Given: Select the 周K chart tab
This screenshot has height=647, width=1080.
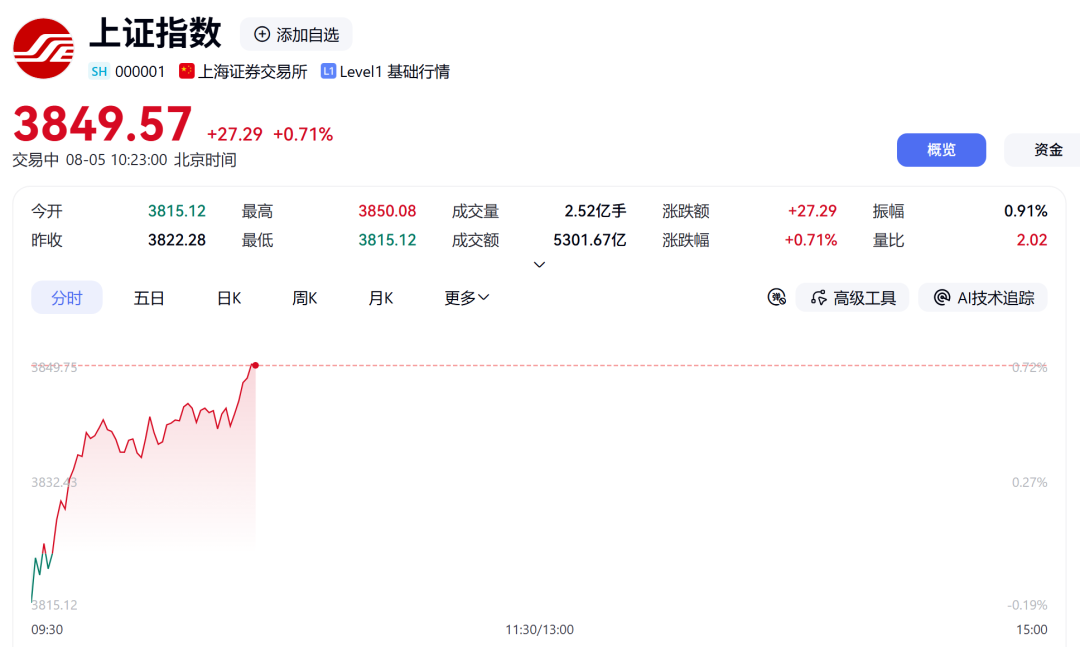Looking at the screenshot, I should tap(304, 298).
